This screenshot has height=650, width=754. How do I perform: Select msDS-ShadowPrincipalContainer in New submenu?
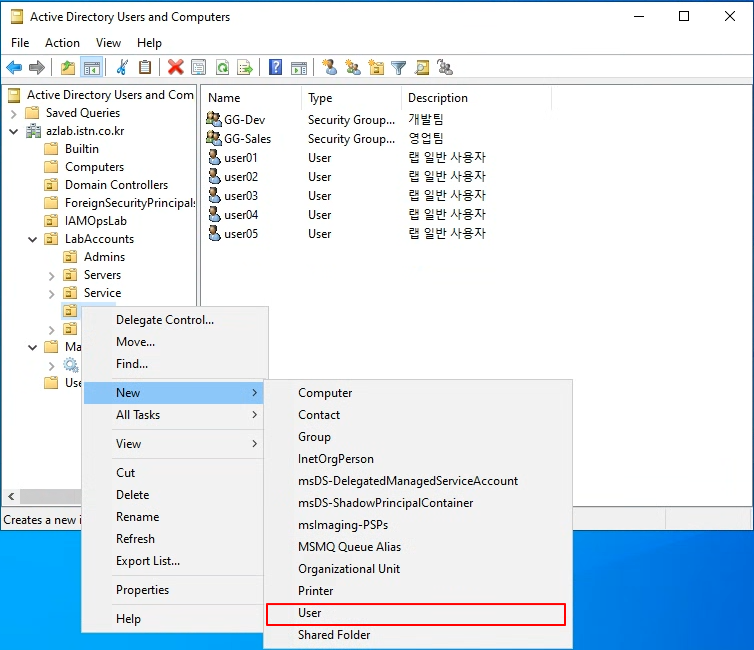[417, 503]
